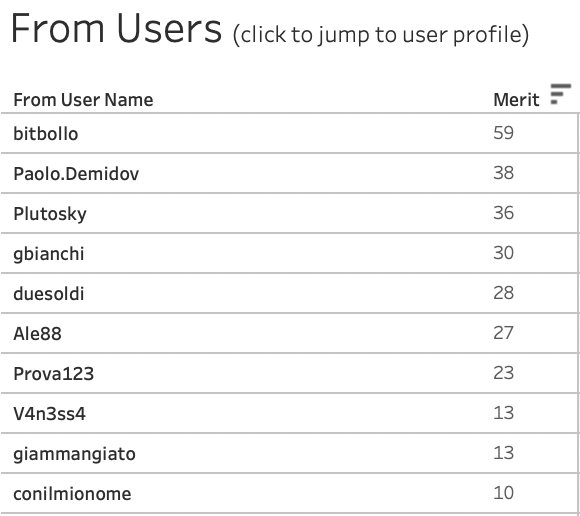580x516 pixels.
Task: Click the From User Name column header
Action: point(83,100)
